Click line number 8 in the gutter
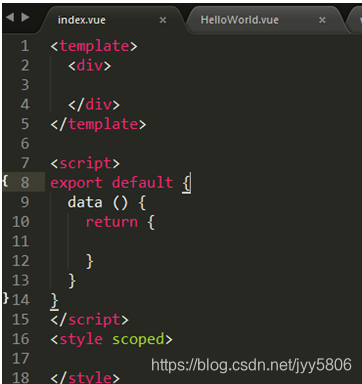 click(x=25, y=182)
